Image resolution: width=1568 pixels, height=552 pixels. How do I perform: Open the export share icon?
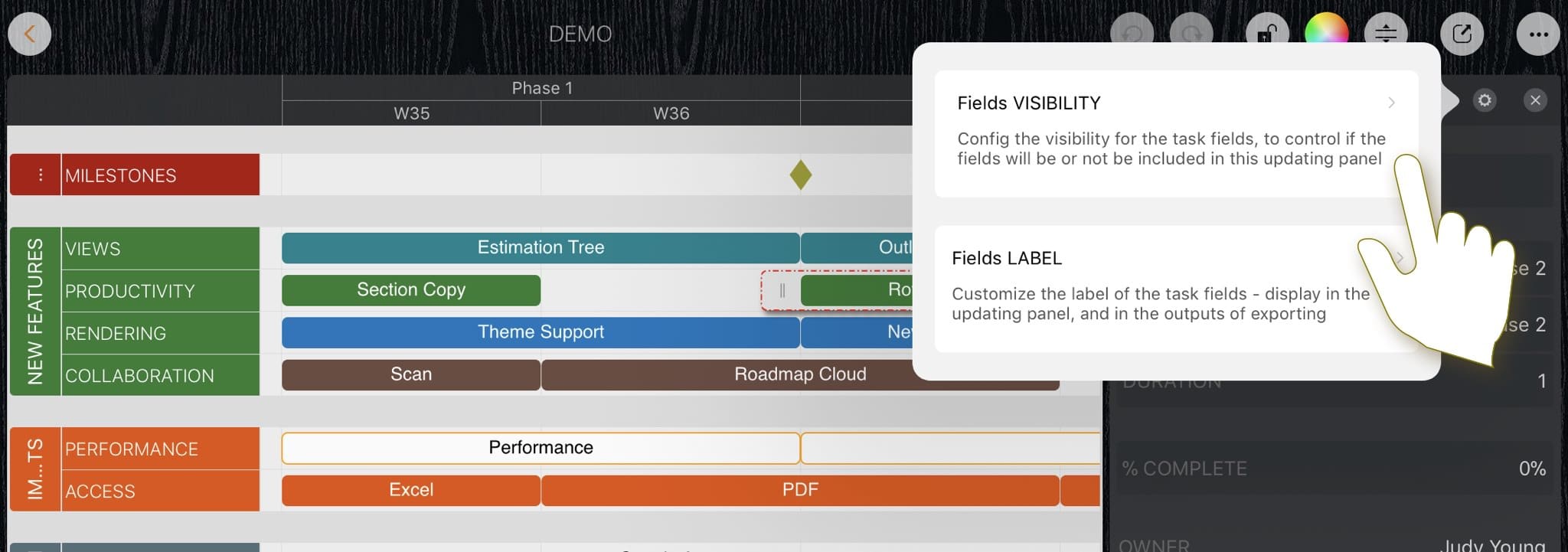[x=1462, y=34]
